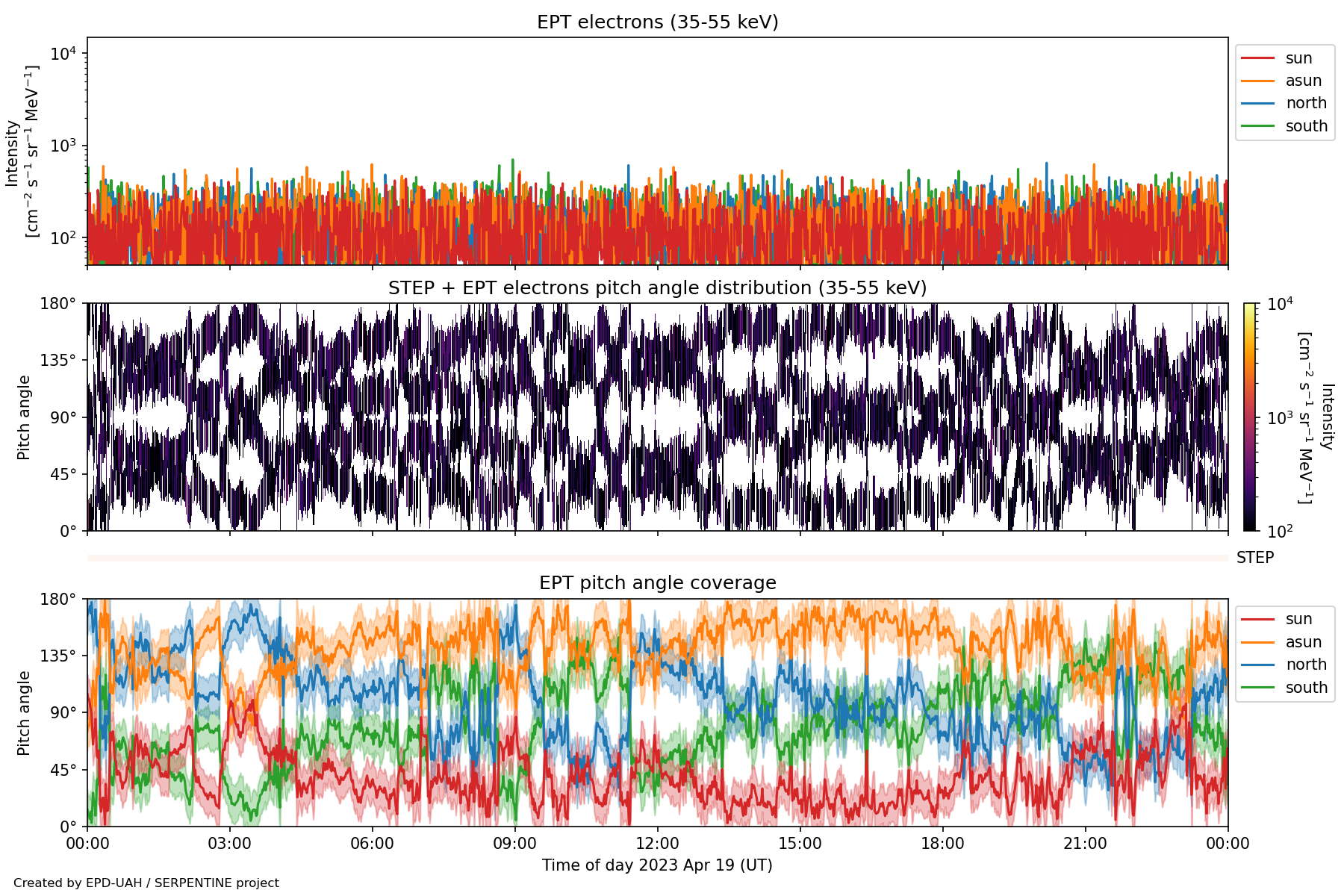Click the 03:00 time axis tick label
This screenshot has height=896, width=1344.
point(230,844)
